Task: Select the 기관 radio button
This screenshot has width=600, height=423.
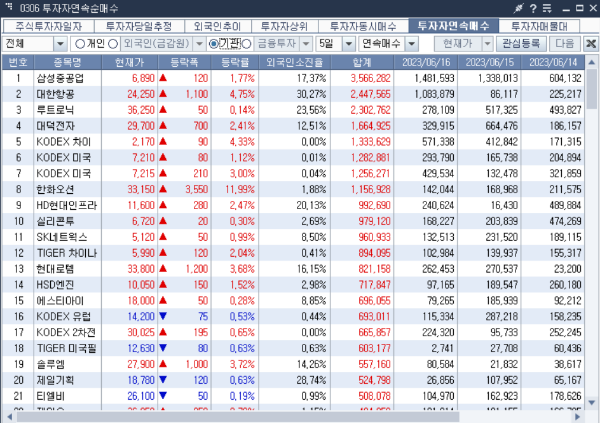Action: (x=214, y=44)
